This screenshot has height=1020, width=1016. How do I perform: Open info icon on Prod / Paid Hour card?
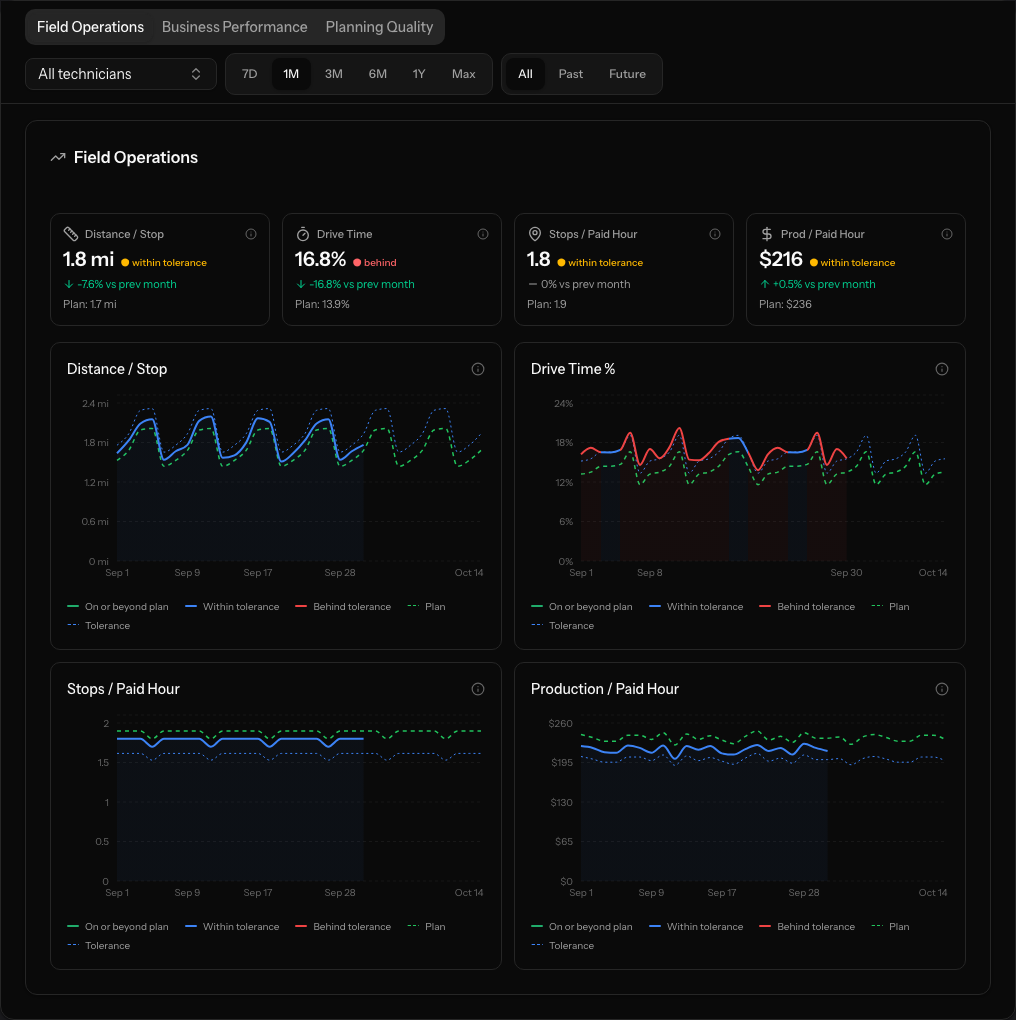[947, 234]
